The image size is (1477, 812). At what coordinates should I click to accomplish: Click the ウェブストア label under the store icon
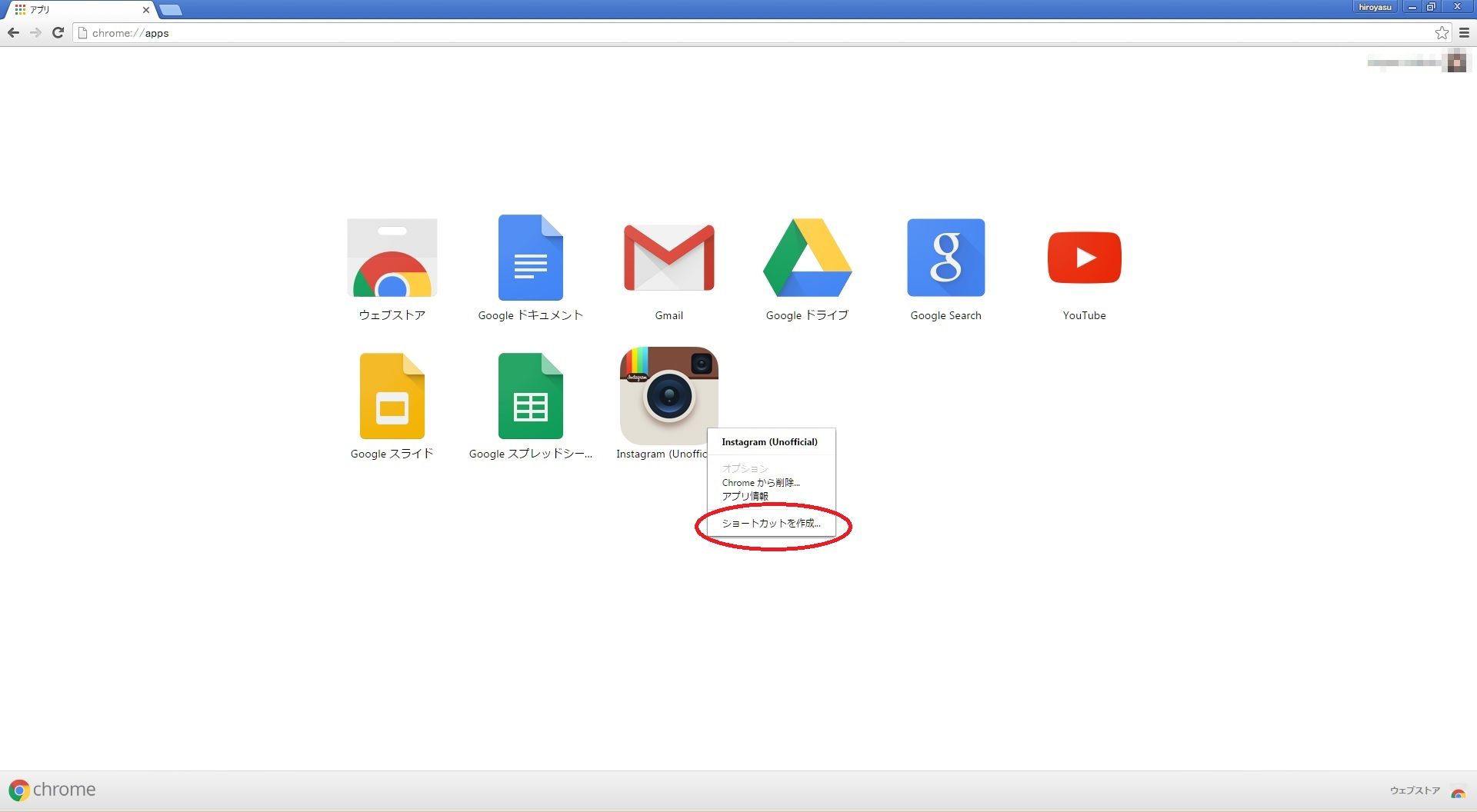392,315
